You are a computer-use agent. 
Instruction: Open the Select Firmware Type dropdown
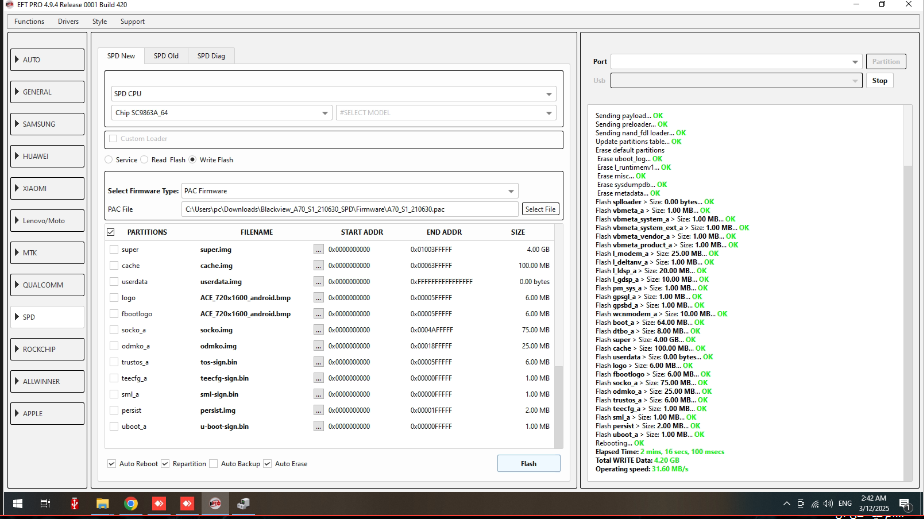coord(349,191)
